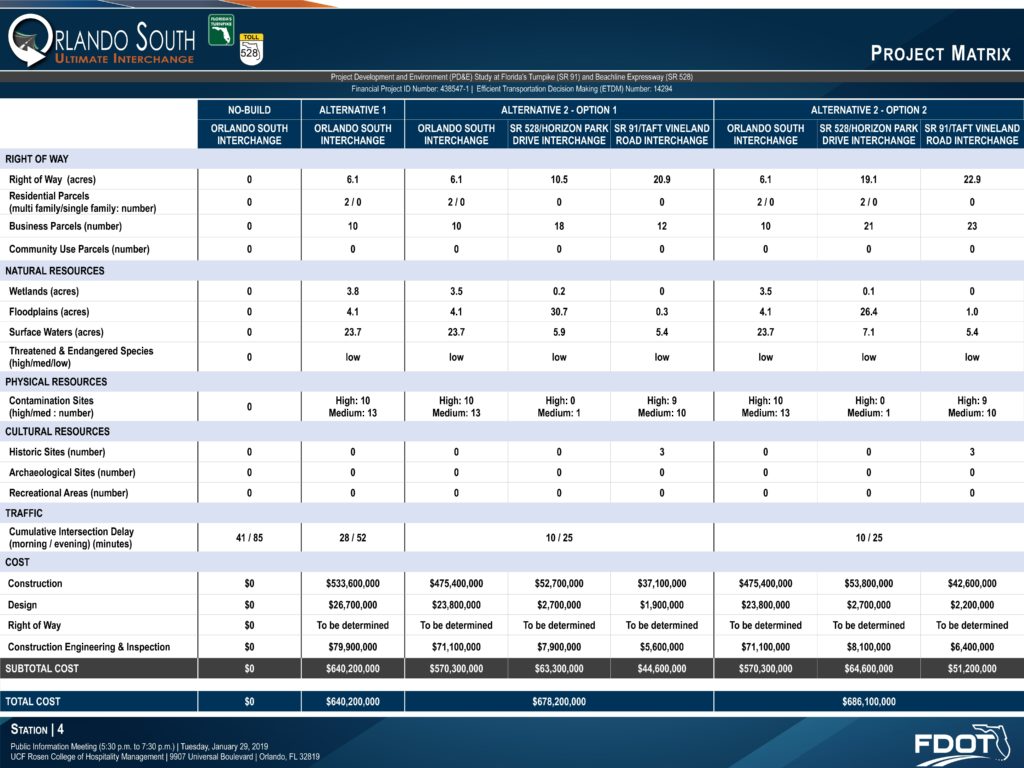Click the Wetlands value "3.8"
The width and height of the screenshot is (1024, 768).
click(x=353, y=291)
